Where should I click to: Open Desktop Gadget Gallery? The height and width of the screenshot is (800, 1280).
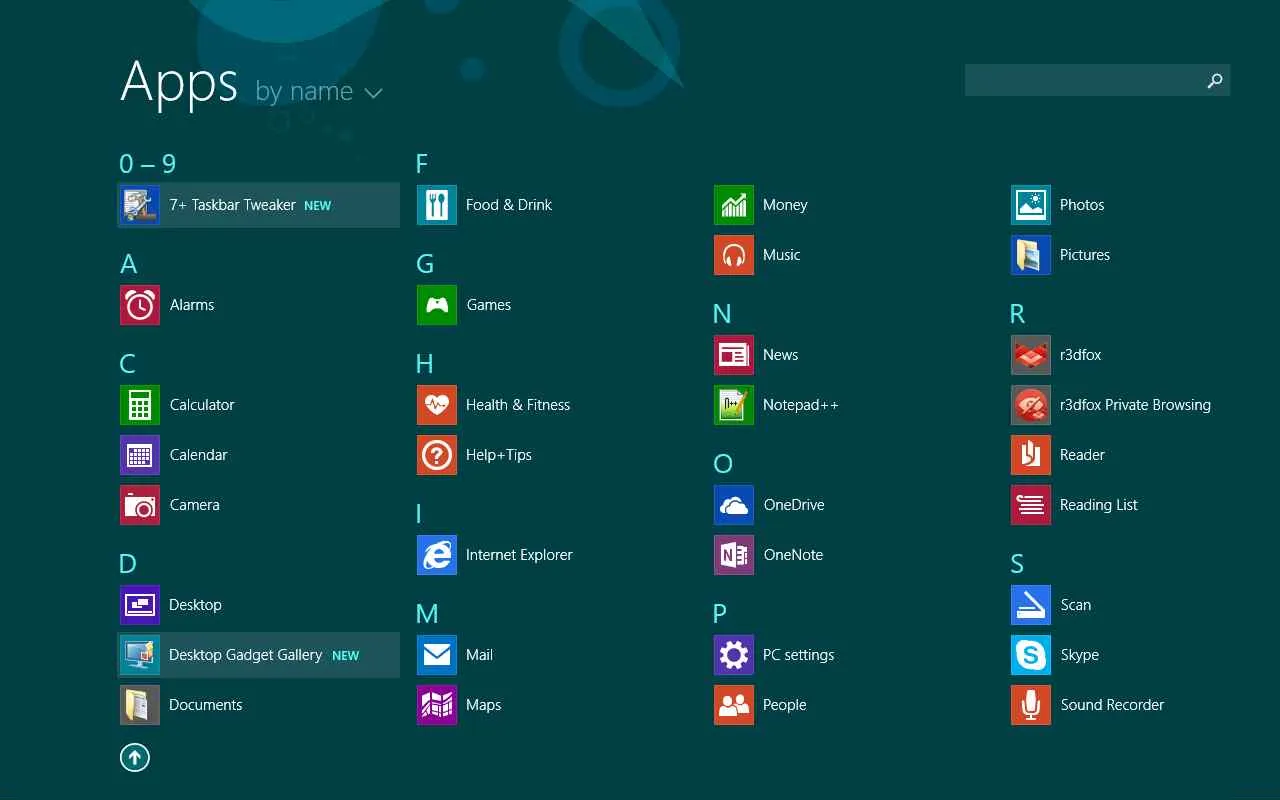[x=259, y=655]
